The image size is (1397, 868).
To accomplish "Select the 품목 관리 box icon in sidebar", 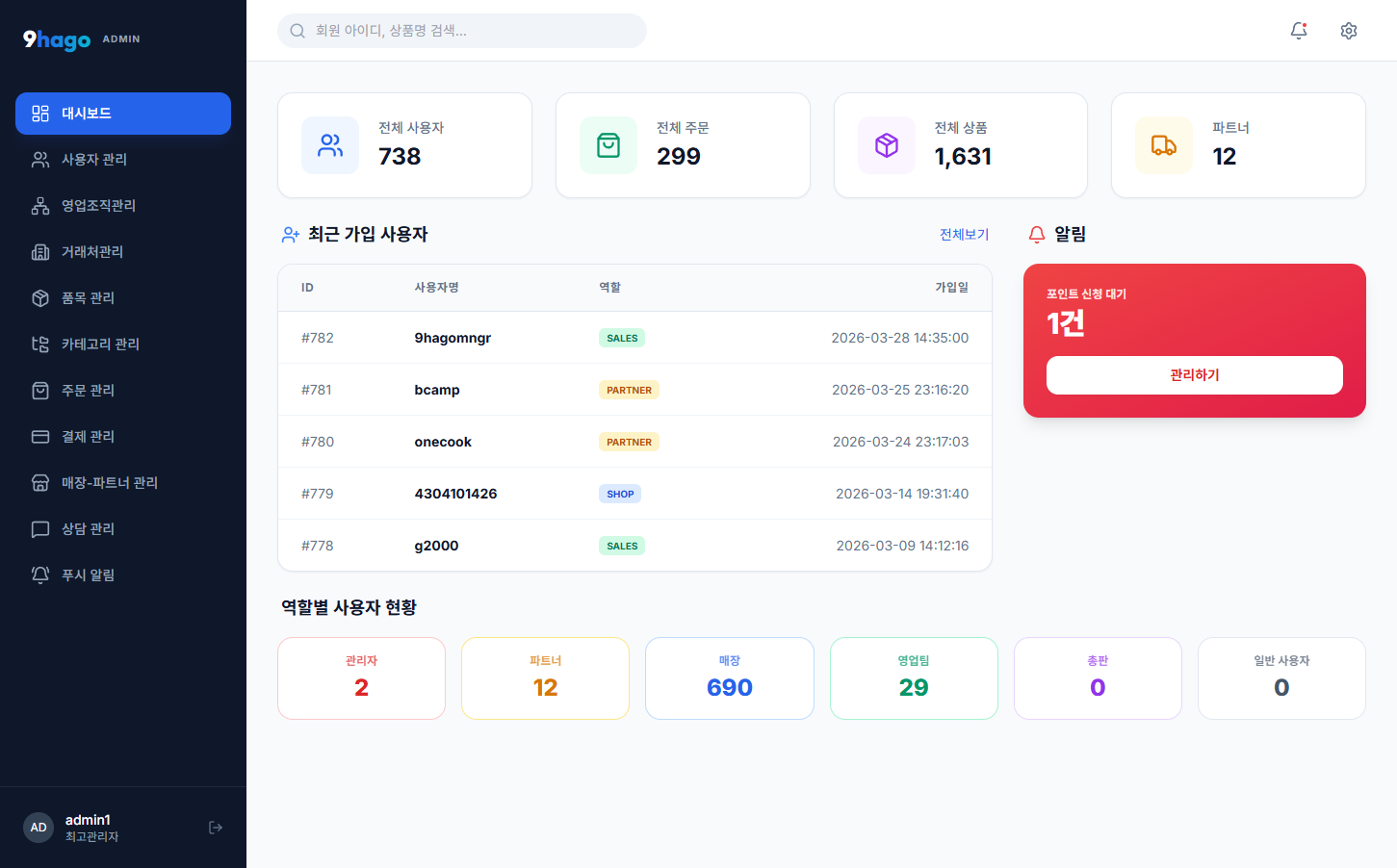I will (39, 298).
